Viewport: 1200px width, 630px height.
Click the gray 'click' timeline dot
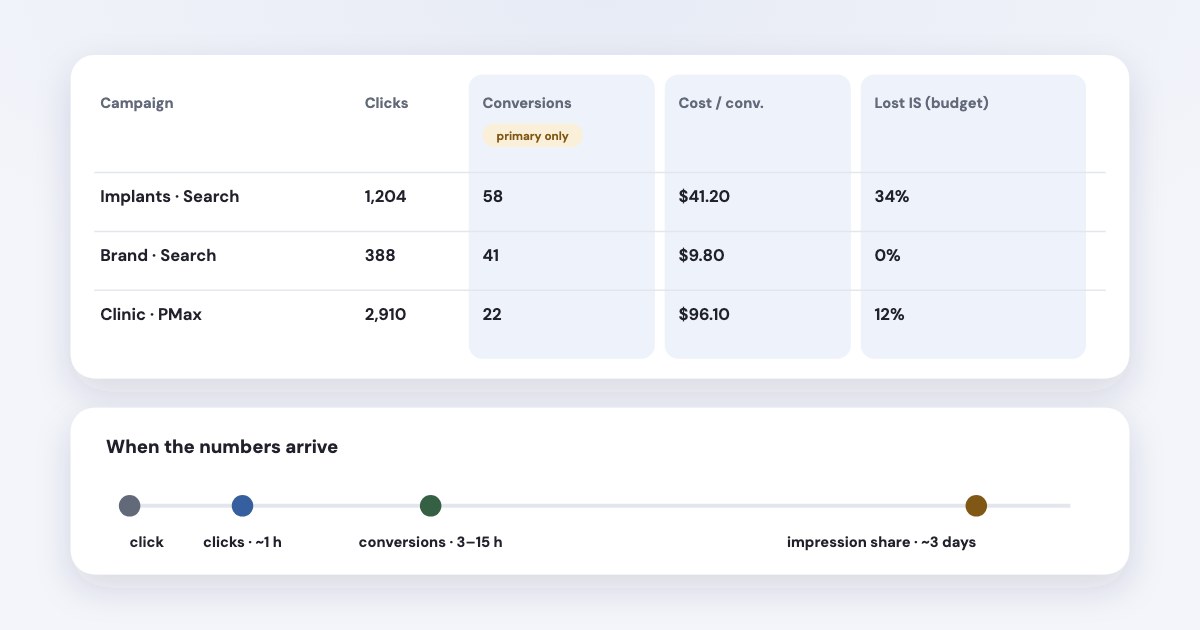pyautogui.click(x=130, y=506)
